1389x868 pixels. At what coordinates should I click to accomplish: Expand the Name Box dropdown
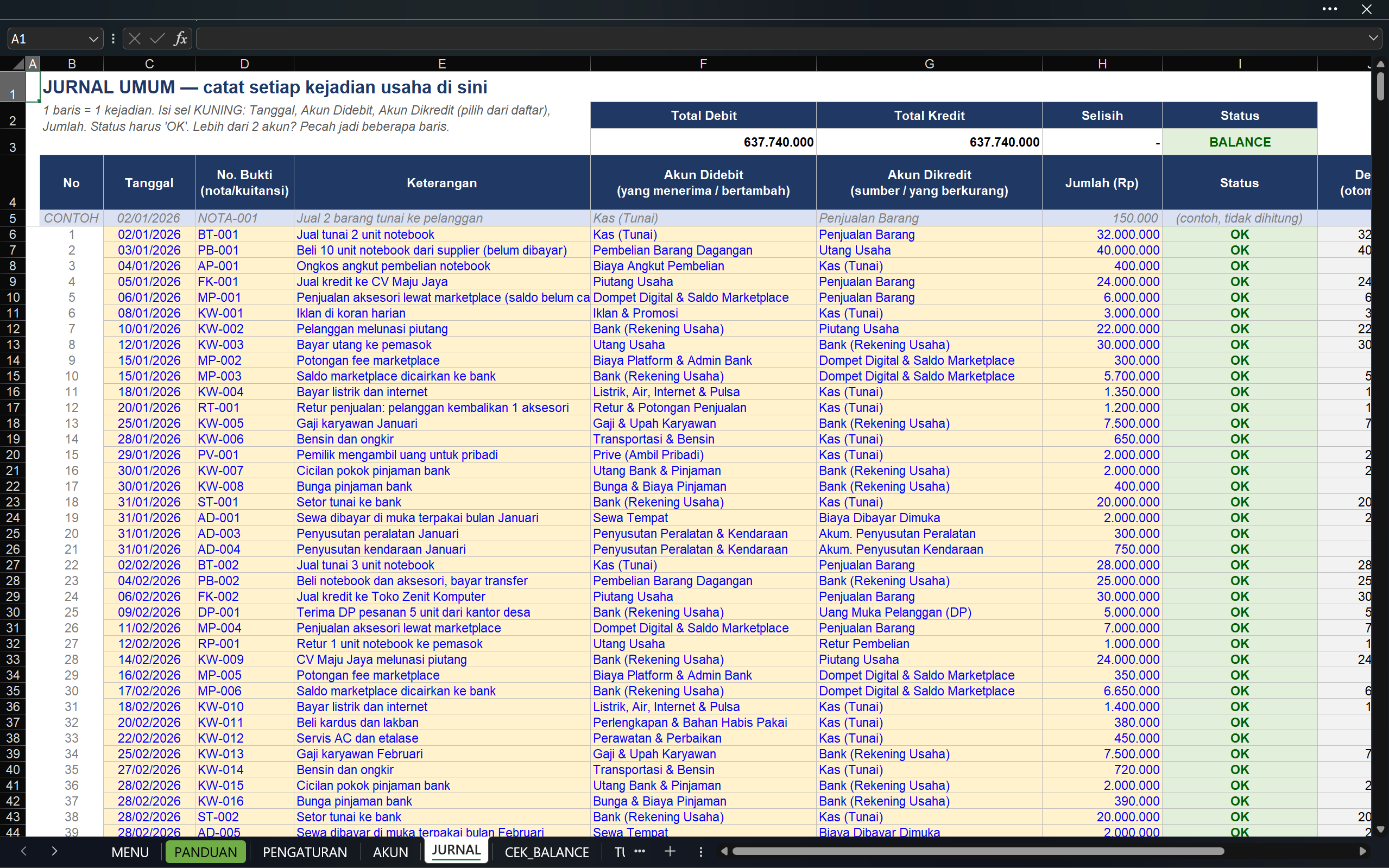click(x=93, y=39)
